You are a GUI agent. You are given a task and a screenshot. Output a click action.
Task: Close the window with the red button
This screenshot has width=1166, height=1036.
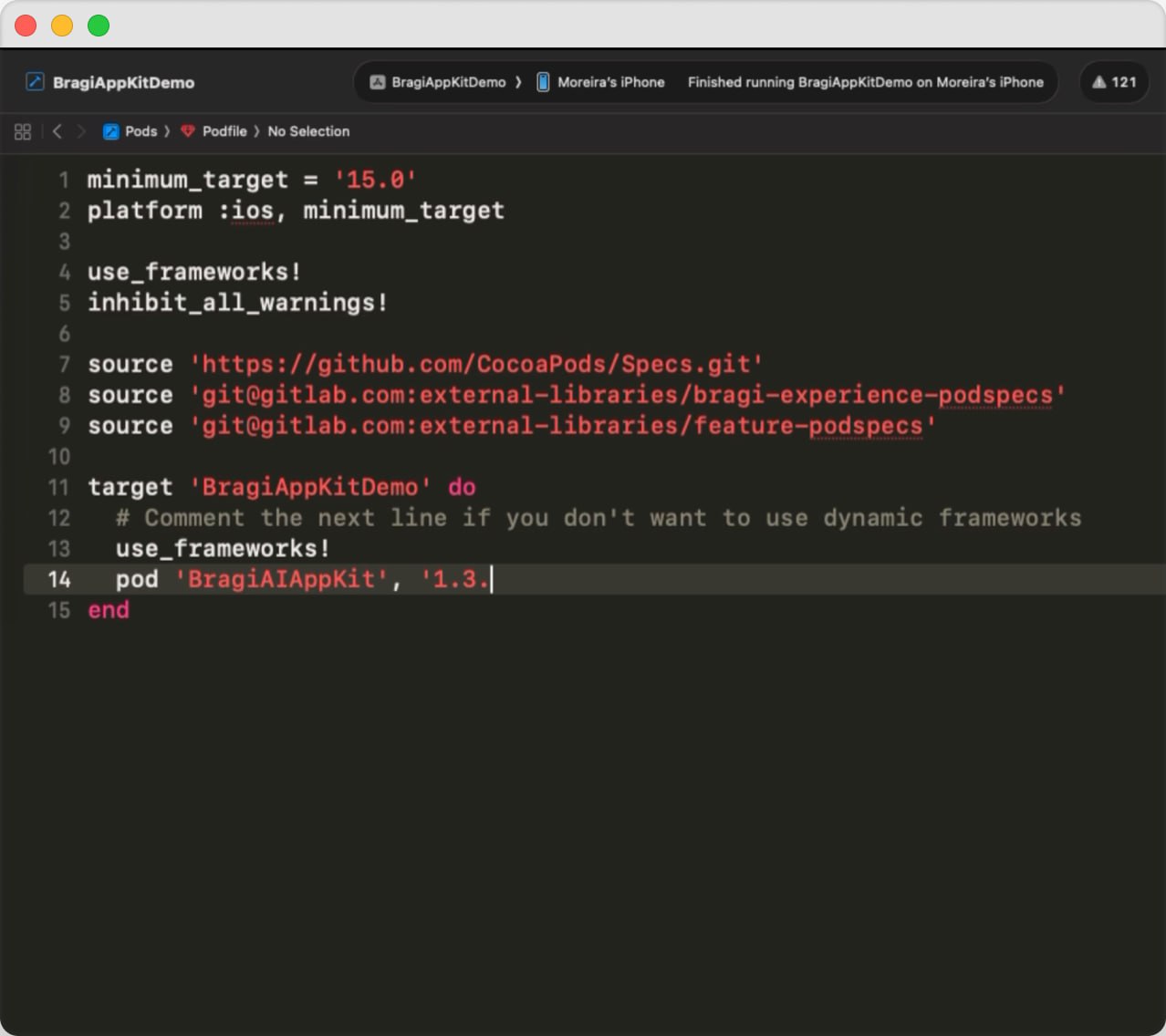[26, 26]
